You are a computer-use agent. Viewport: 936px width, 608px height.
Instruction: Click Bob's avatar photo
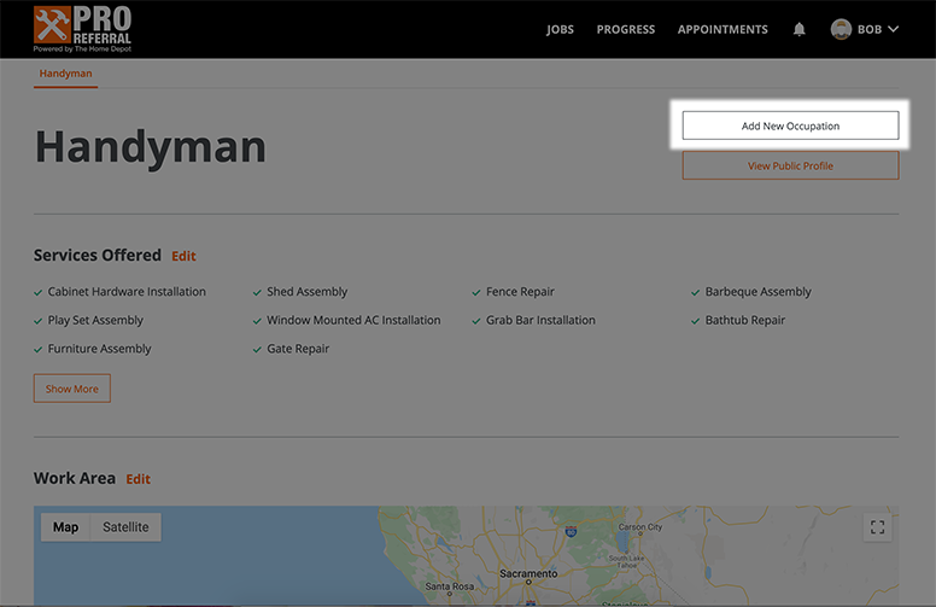point(842,29)
